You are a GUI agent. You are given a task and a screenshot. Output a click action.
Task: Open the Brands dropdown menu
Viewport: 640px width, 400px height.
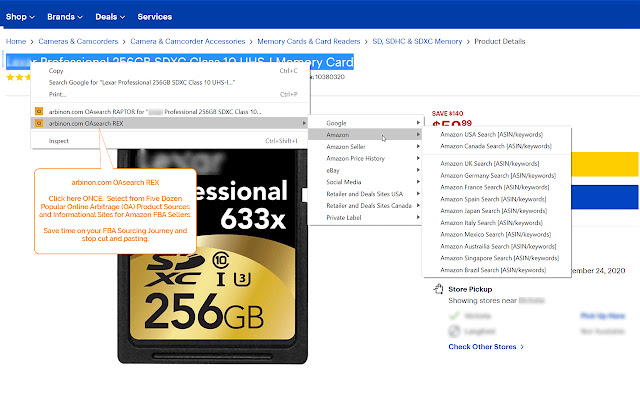(65, 17)
